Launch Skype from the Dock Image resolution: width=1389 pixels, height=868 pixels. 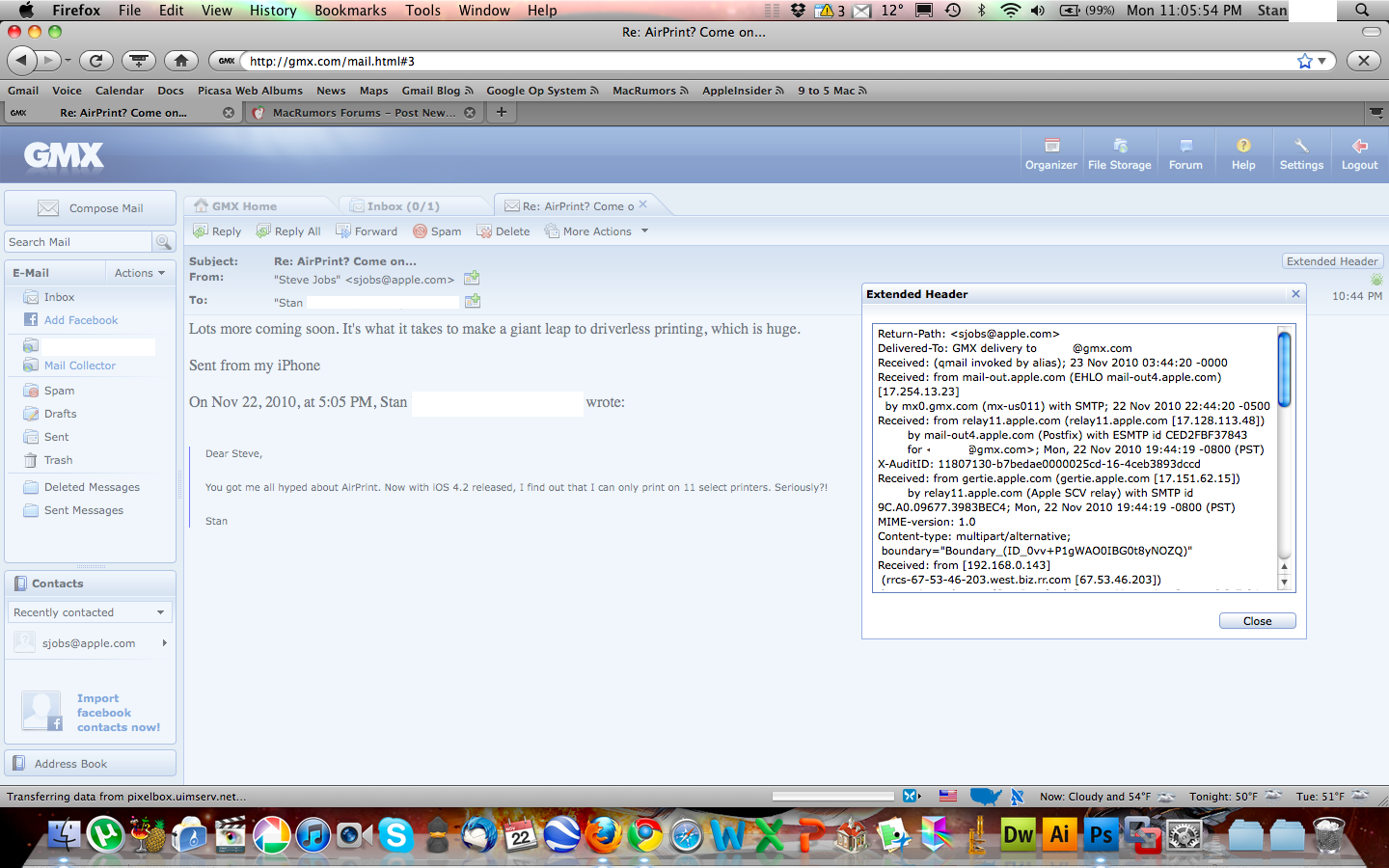[x=395, y=834]
